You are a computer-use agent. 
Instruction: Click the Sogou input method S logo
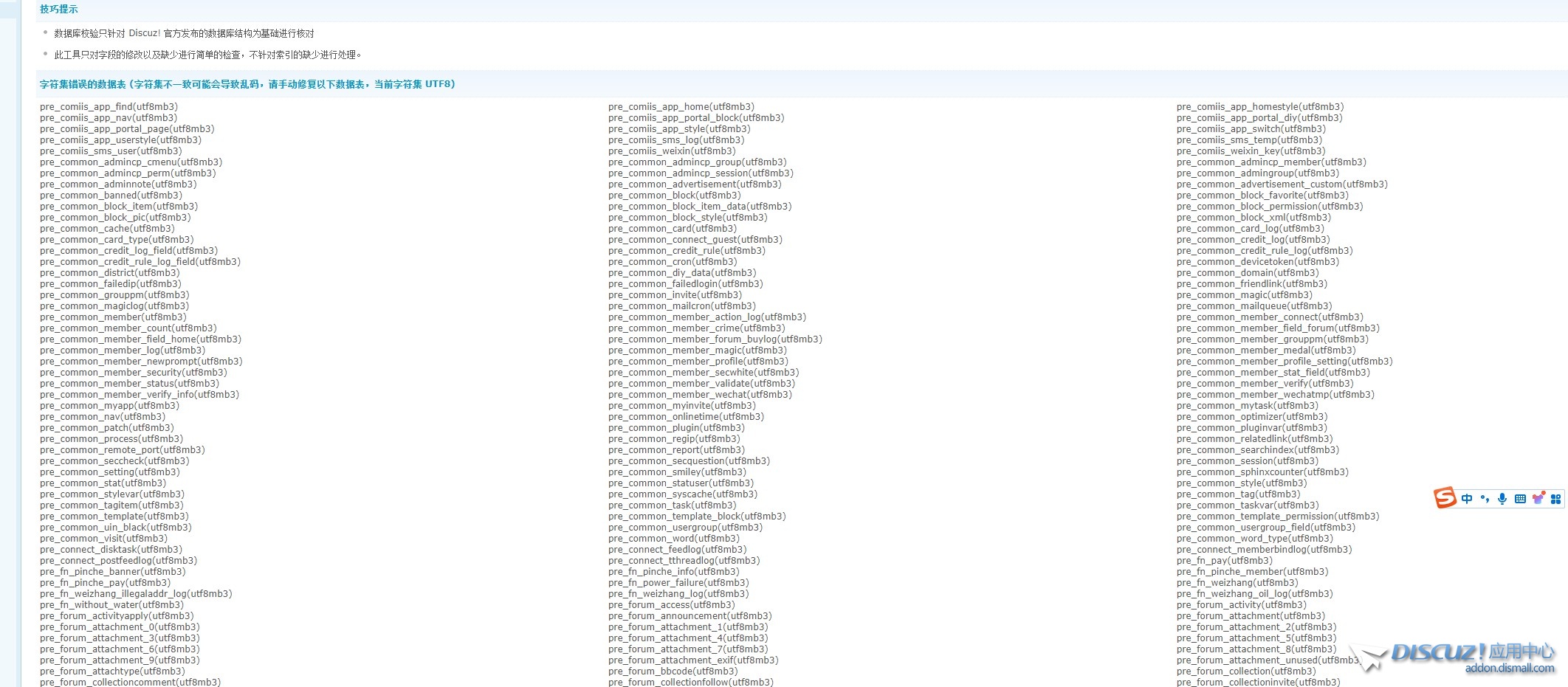tap(1445, 498)
